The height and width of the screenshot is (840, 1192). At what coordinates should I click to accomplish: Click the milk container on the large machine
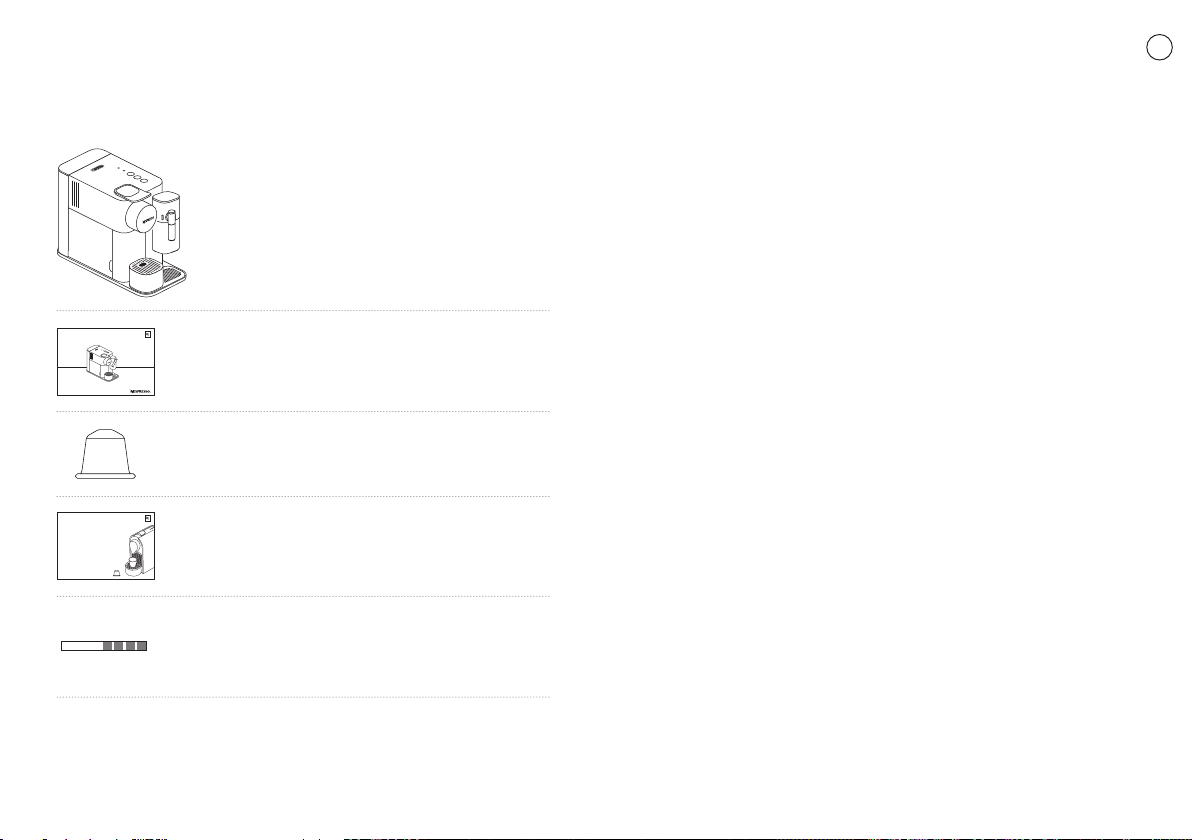166,222
